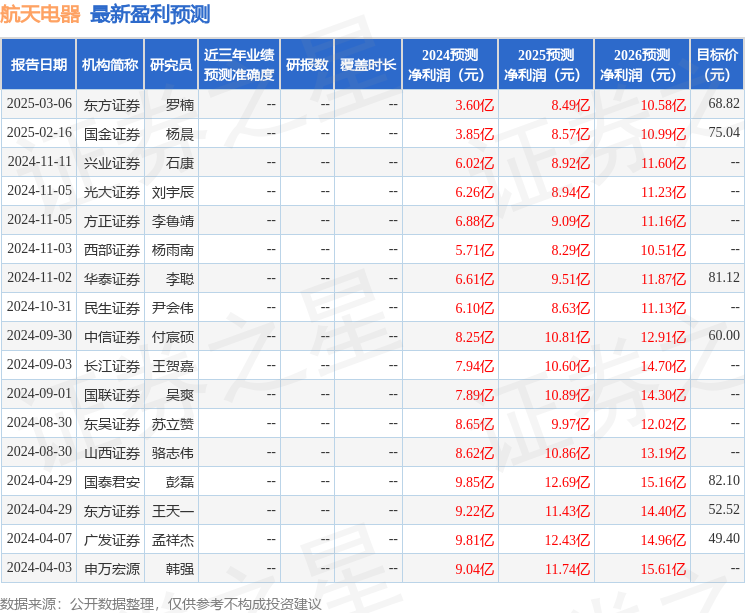This screenshot has width=745, height=613.
Task: Click analyst name 尹会伟
Action: [173, 308]
